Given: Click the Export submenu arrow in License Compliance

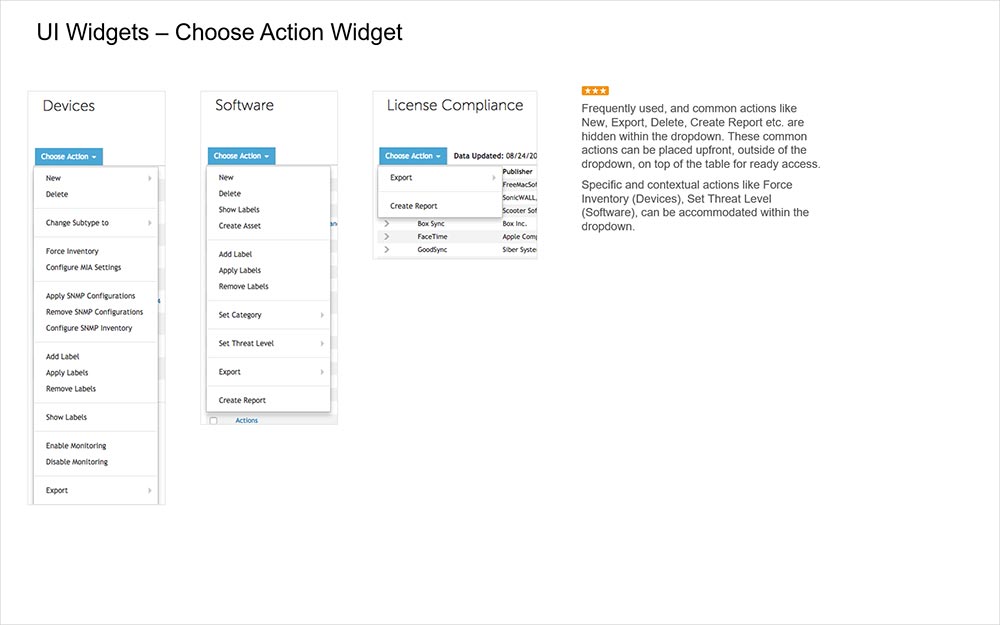Looking at the screenshot, I should tap(494, 178).
